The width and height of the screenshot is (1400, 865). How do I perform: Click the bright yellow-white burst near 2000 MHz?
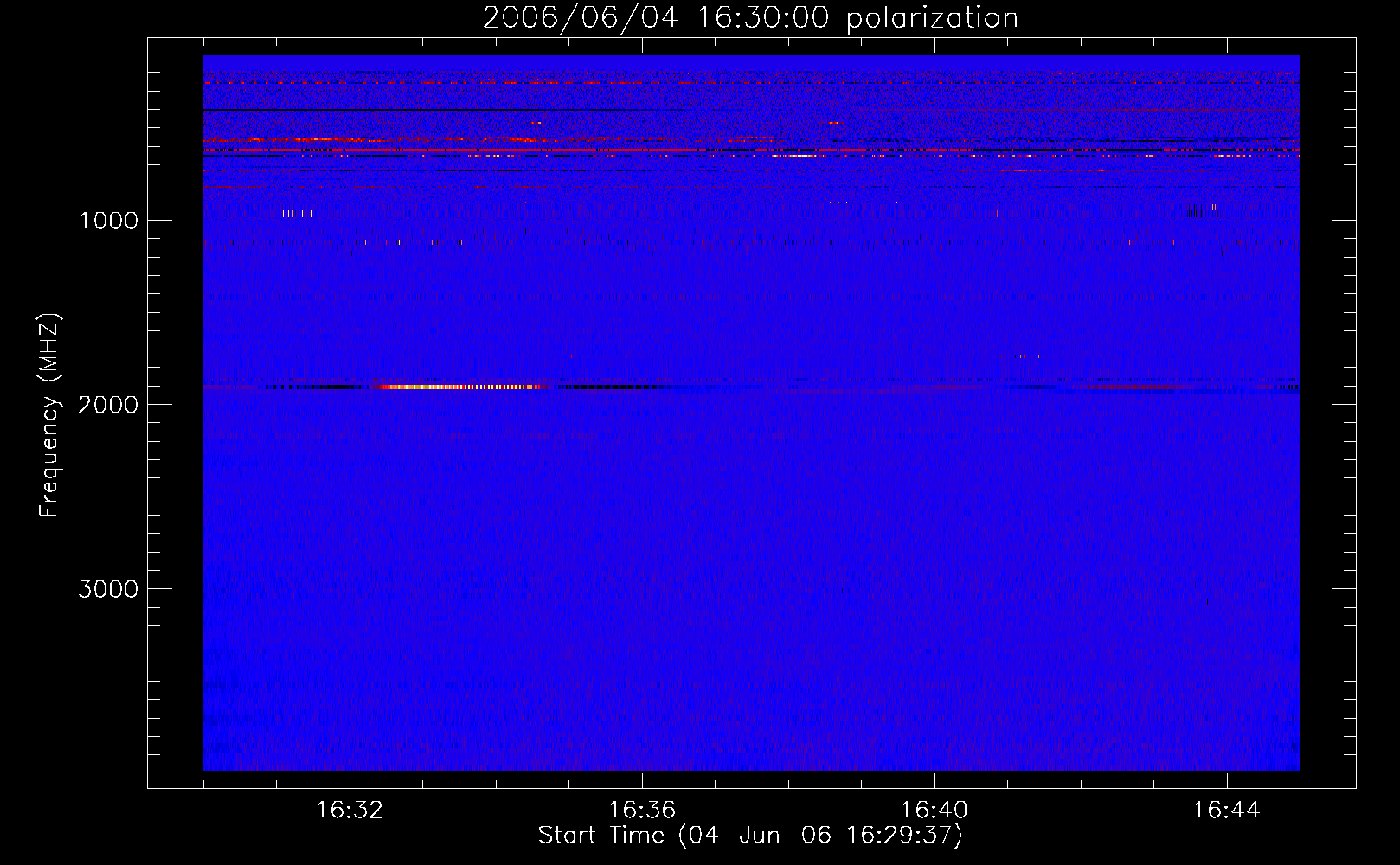[459, 387]
